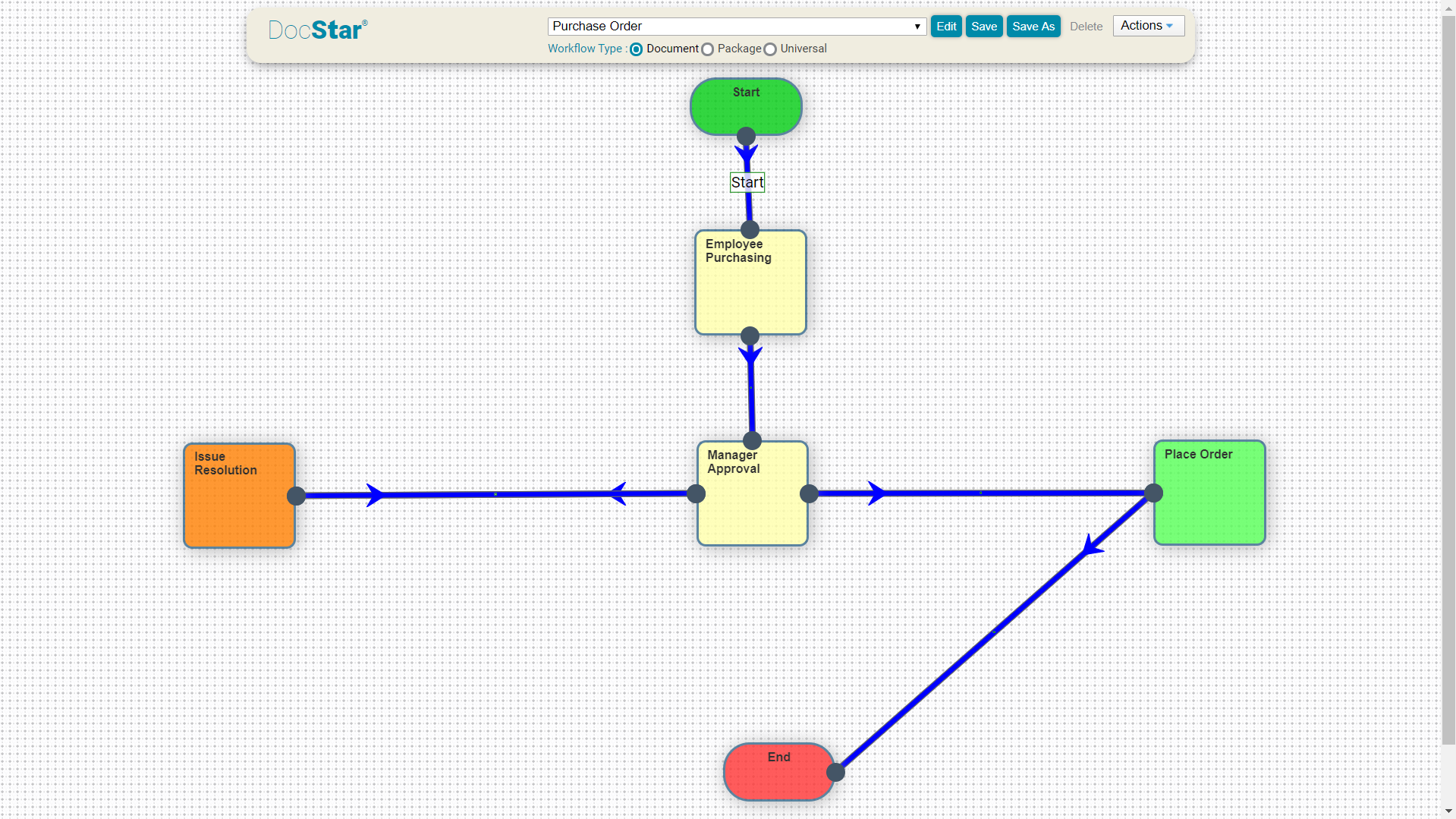Click the scrollbar down arrow
Screen dimensions: 1456x819
[x=1448, y=811]
